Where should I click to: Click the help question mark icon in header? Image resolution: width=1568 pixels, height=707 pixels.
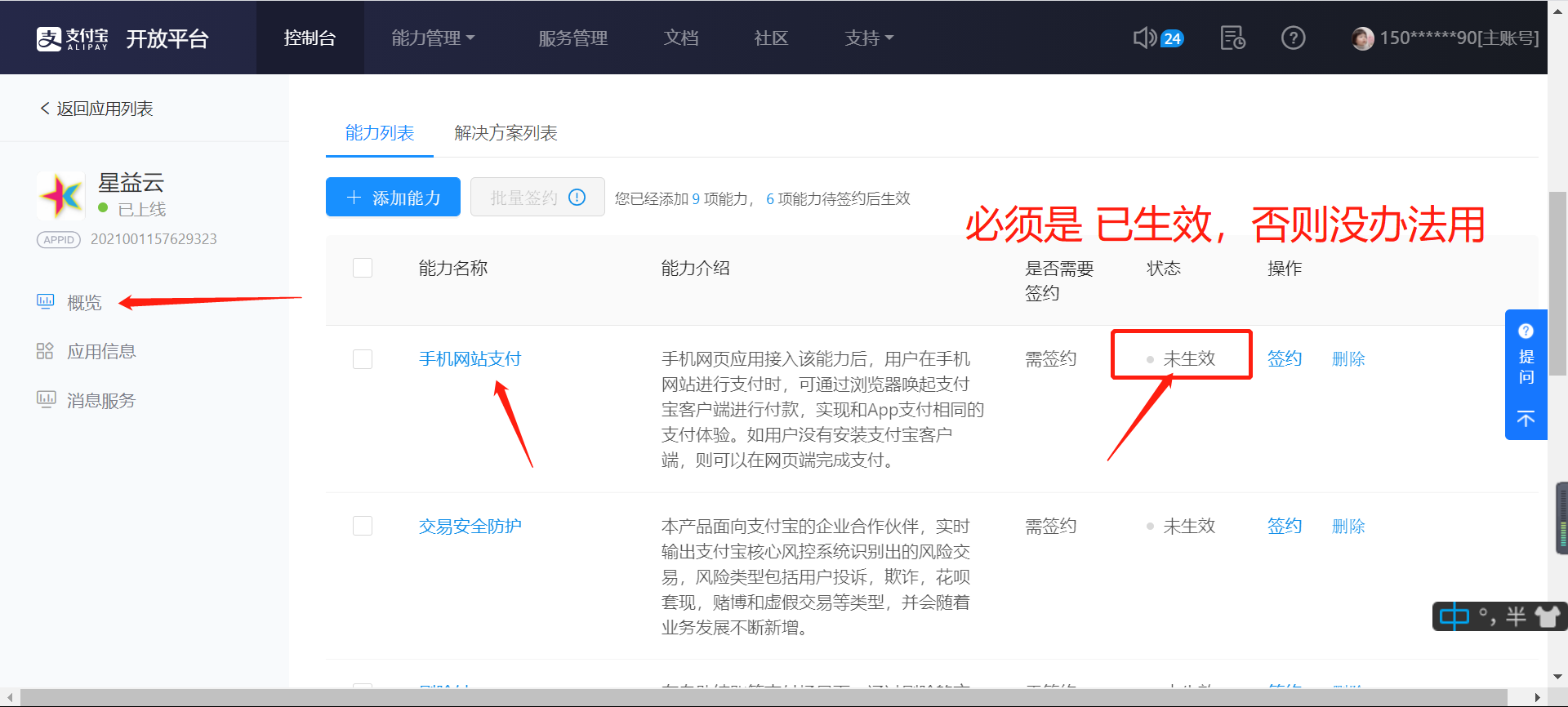coord(1293,38)
